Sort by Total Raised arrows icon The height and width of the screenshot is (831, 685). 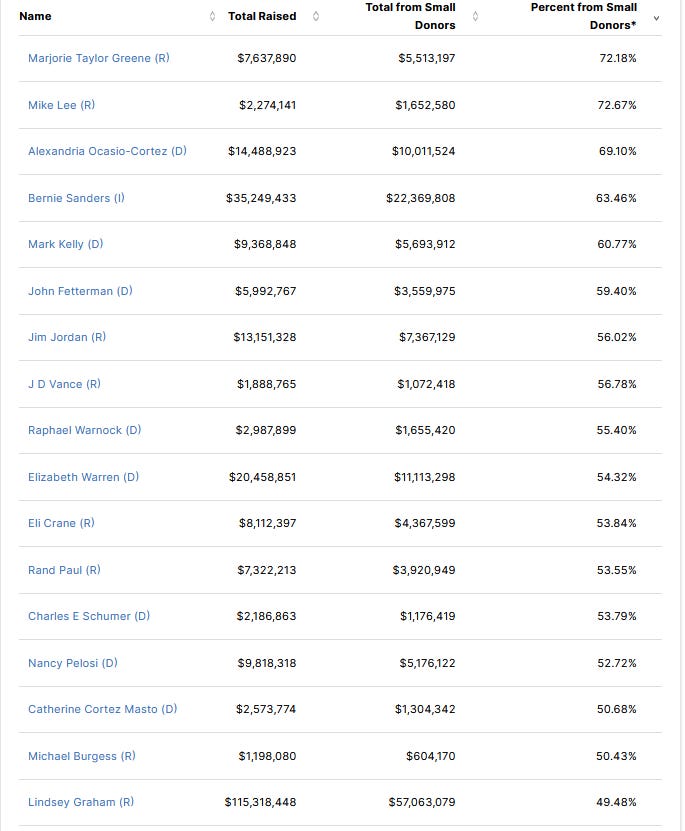pyautogui.click(x=316, y=16)
